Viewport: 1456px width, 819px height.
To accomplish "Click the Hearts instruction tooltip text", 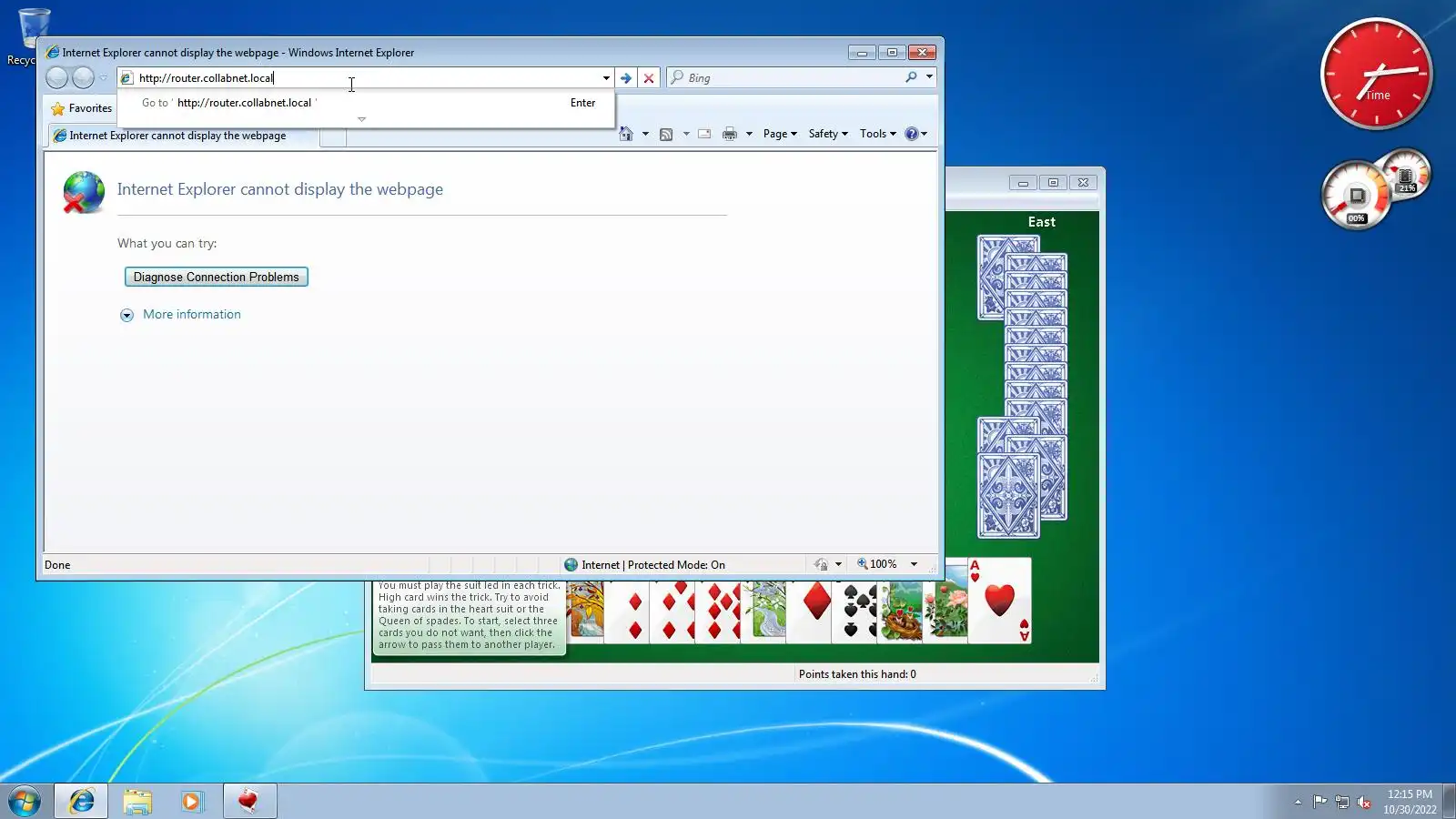I will click(469, 616).
